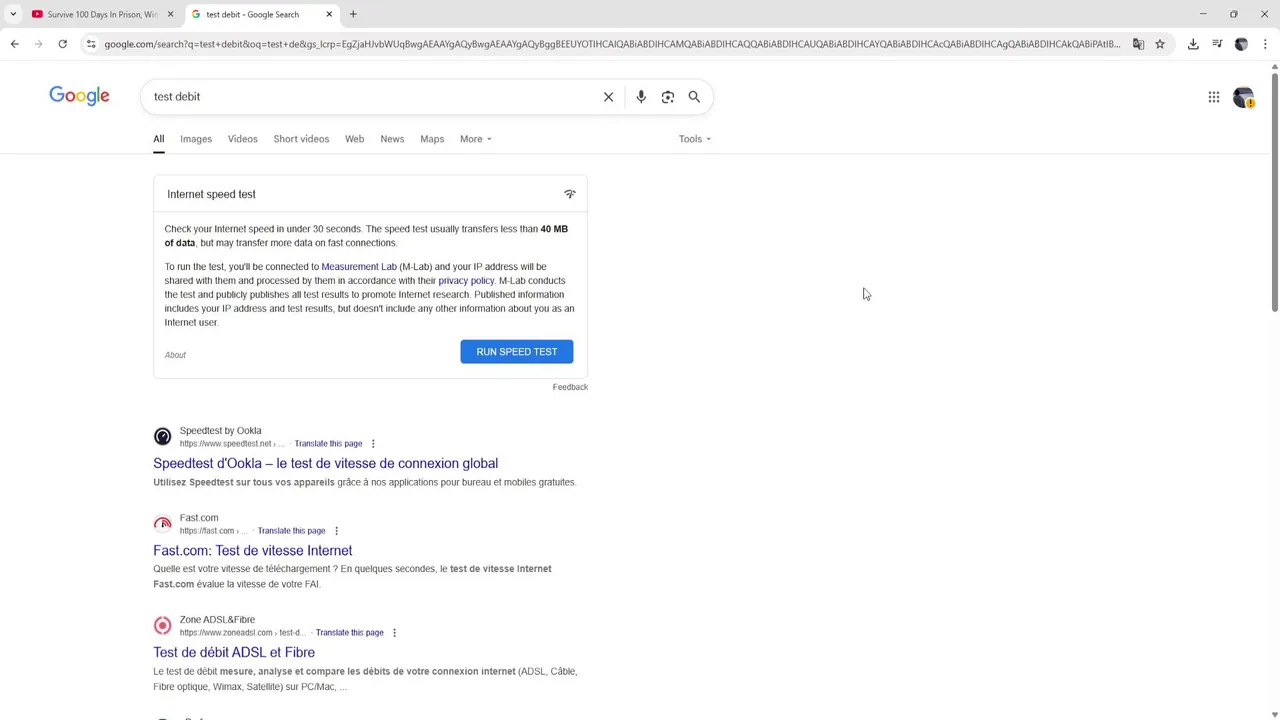The image size is (1280, 720).
Task: Switch to Maps results
Action: 432,139
